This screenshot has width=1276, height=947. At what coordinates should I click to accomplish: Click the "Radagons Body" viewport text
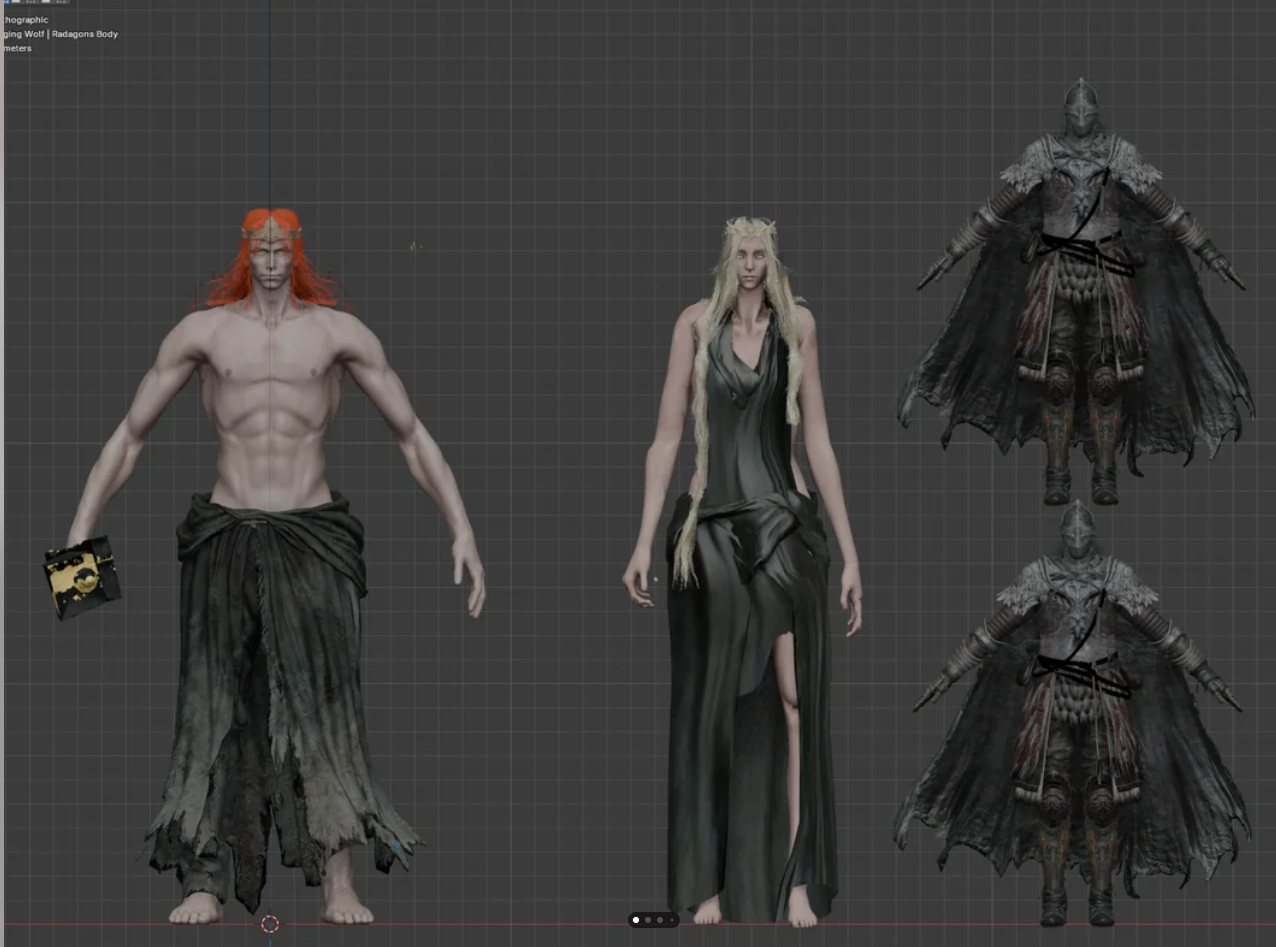[x=85, y=34]
